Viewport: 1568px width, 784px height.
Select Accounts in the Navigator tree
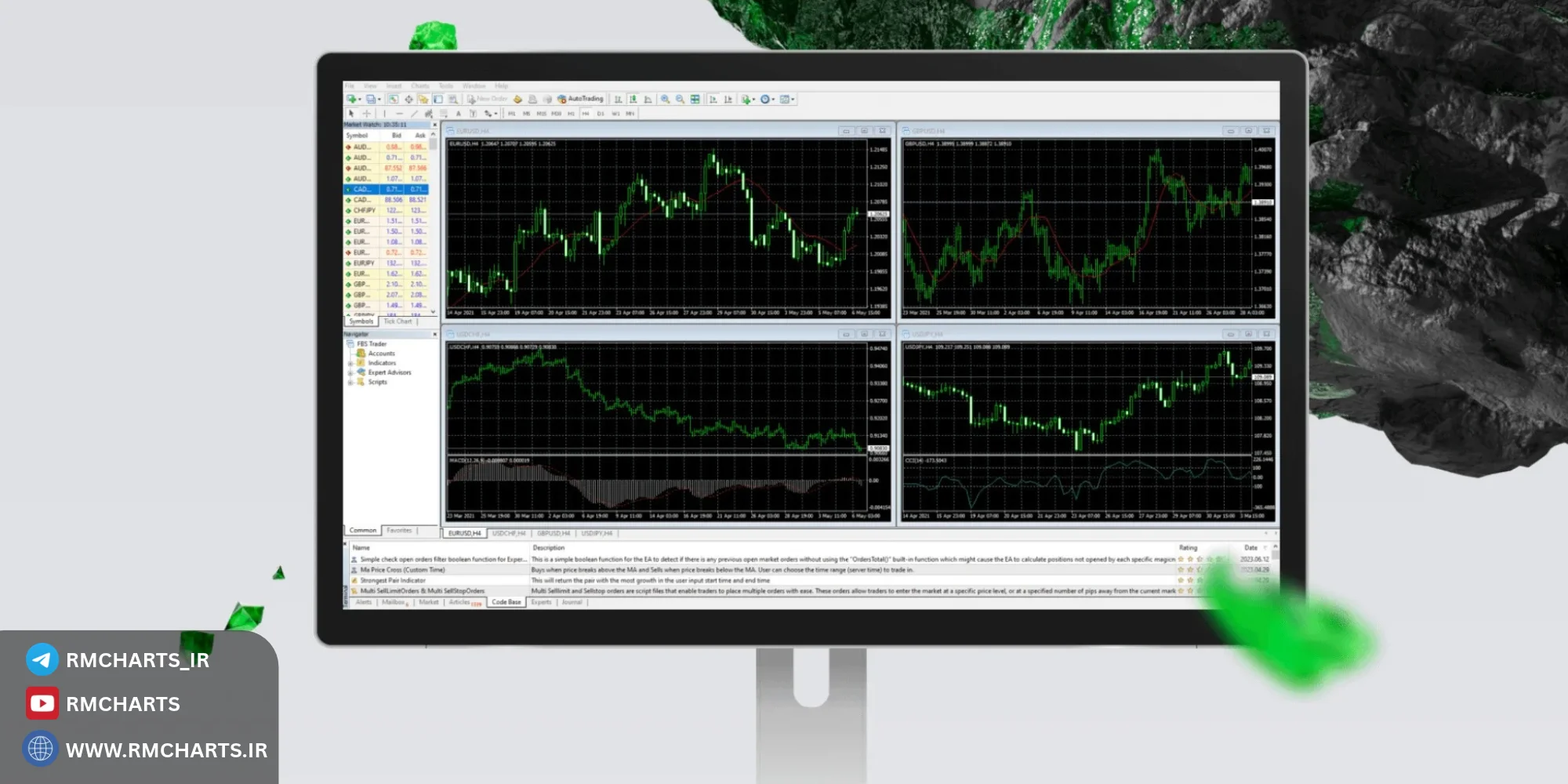coord(381,354)
